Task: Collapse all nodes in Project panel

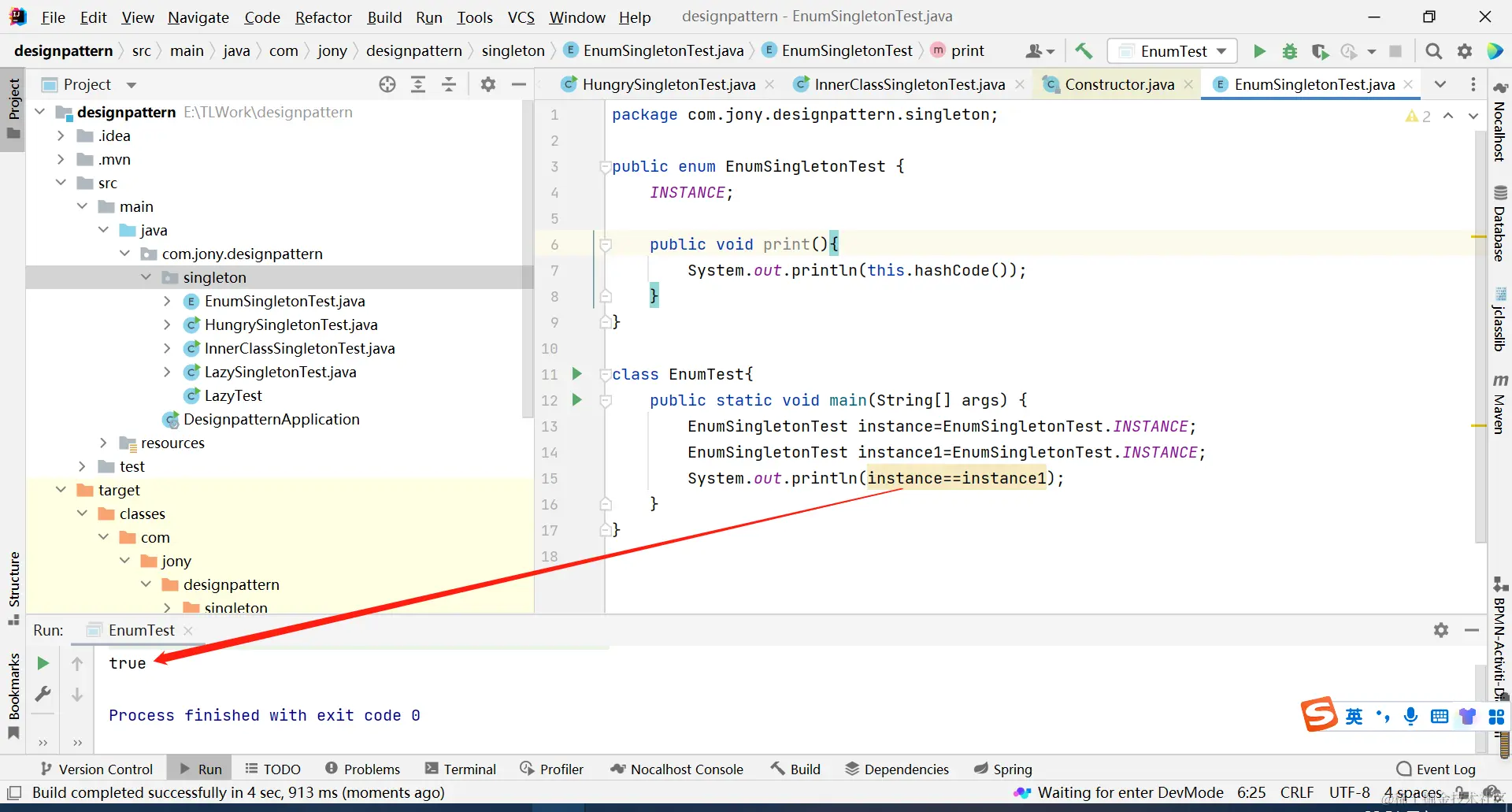Action: pos(449,84)
